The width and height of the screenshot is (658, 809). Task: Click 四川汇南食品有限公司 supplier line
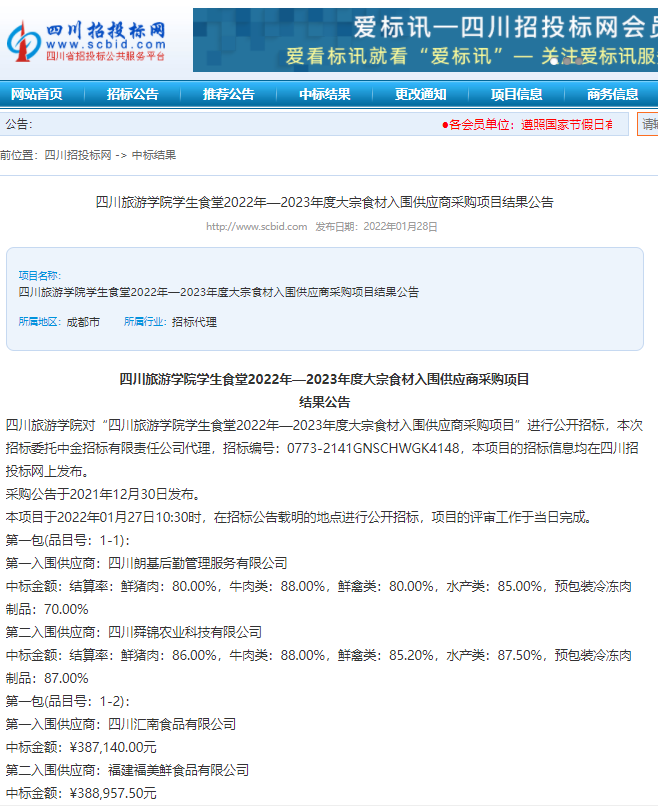click(121, 724)
